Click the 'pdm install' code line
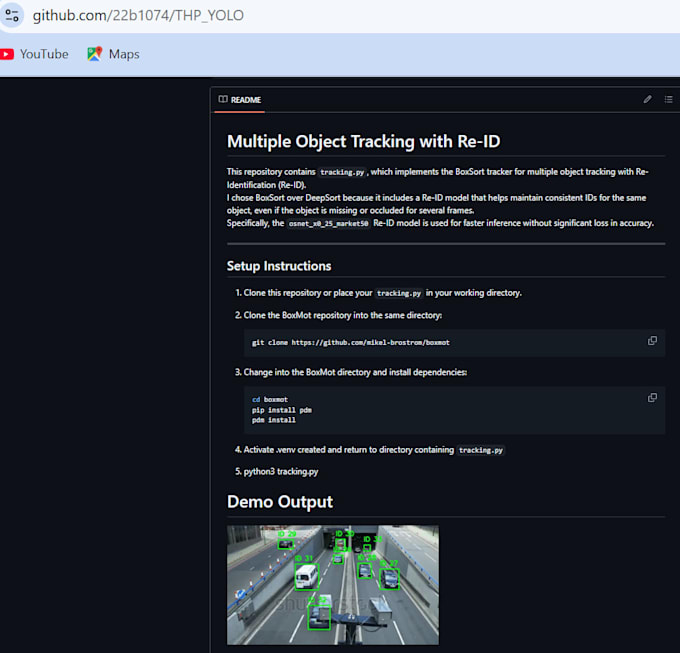Image resolution: width=680 pixels, height=653 pixels. click(274, 420)
